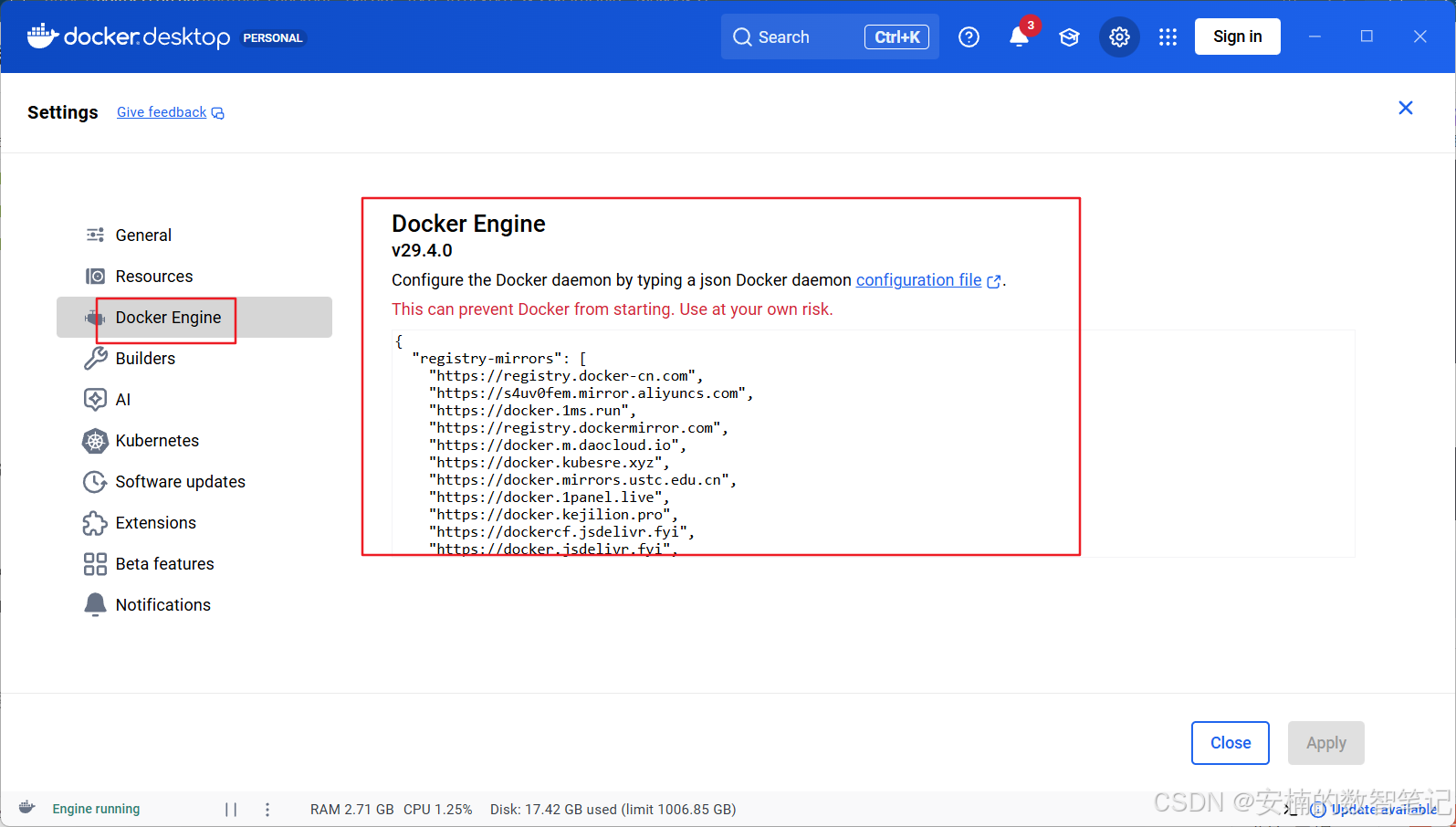Click the docker.m.daocloud.io mirror line
Screen dimensions: 1456x827
point(558,445)
